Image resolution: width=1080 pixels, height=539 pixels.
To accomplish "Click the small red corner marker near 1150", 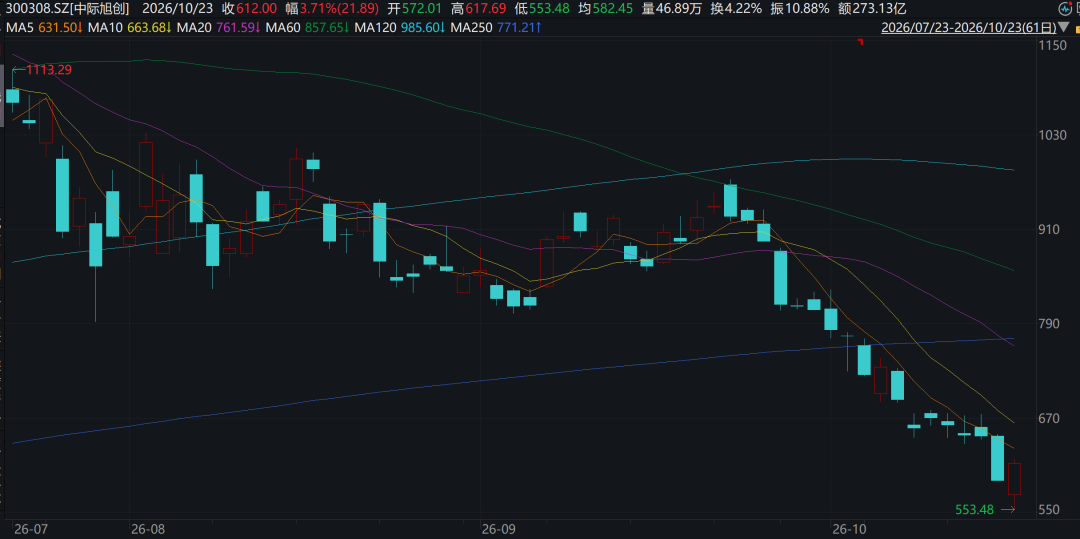I will pyautogui.click(x=860, y=43).
